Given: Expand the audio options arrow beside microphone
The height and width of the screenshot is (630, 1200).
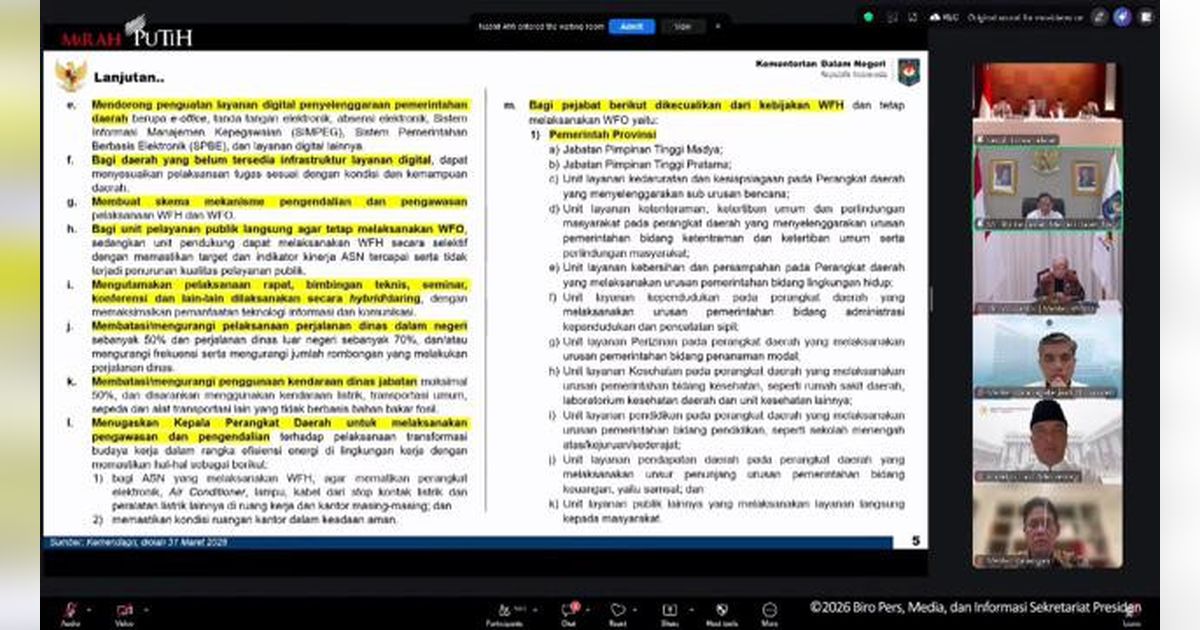Looking at the screenshot, I should click(89, 609).
